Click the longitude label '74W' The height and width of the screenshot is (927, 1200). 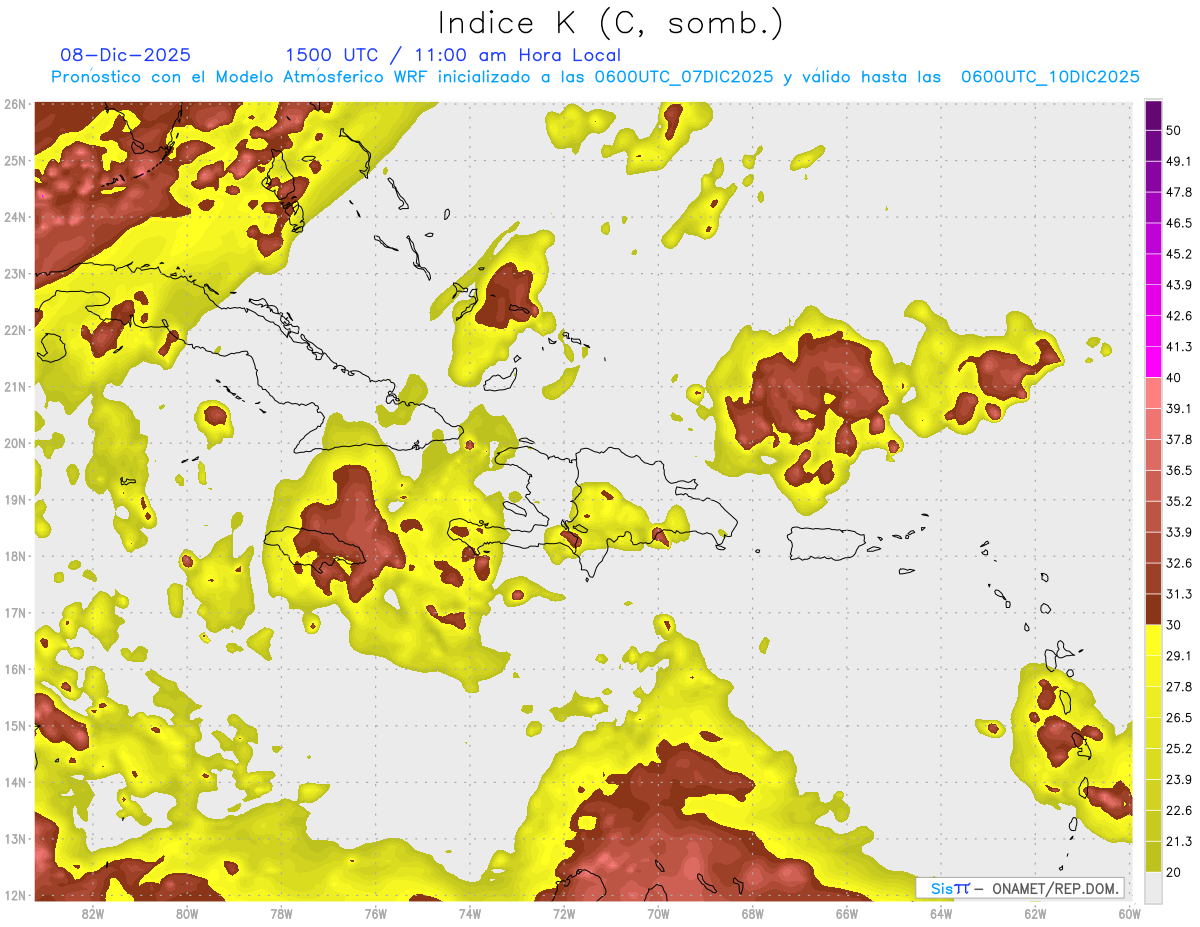(x=470, y=914)
